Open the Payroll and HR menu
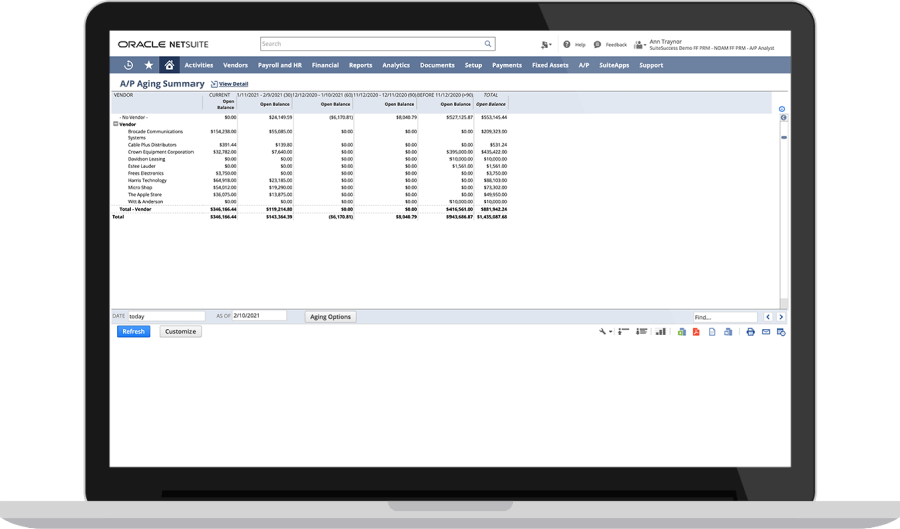The height and width of the screenshot is (529, 900). 280,65
